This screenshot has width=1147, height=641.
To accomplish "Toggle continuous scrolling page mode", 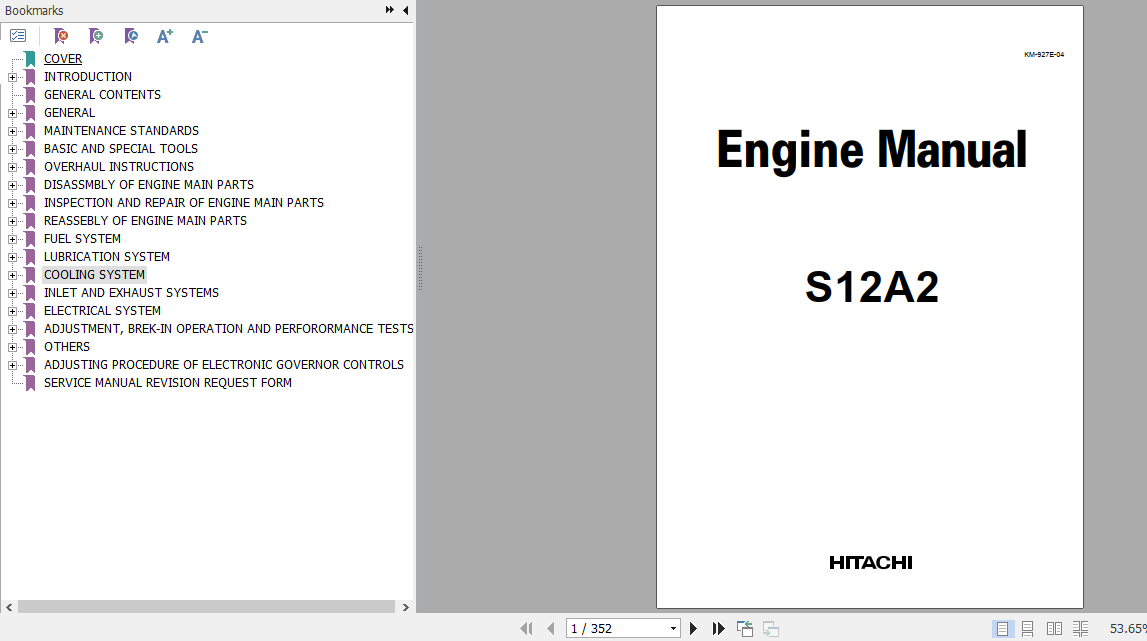I will tap(1027, 628).
